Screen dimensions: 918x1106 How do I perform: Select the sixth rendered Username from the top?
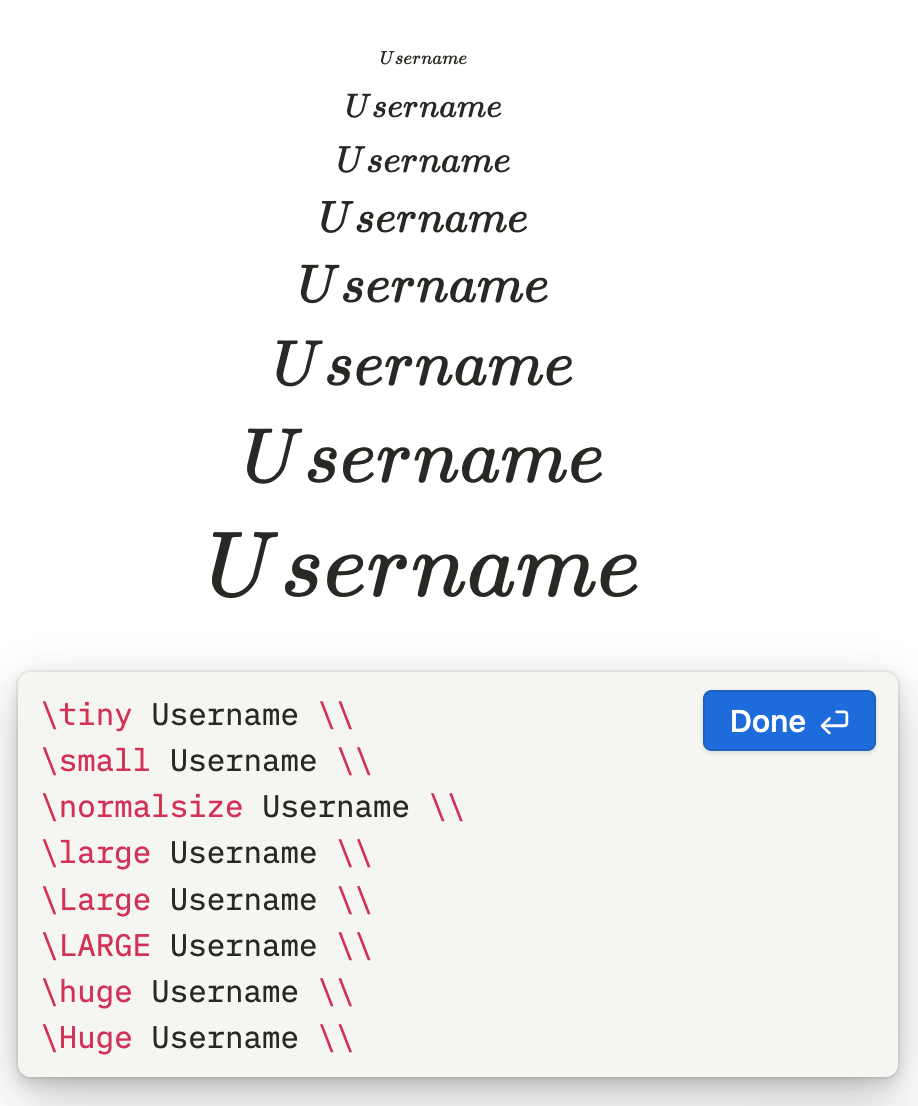[423, 363]
